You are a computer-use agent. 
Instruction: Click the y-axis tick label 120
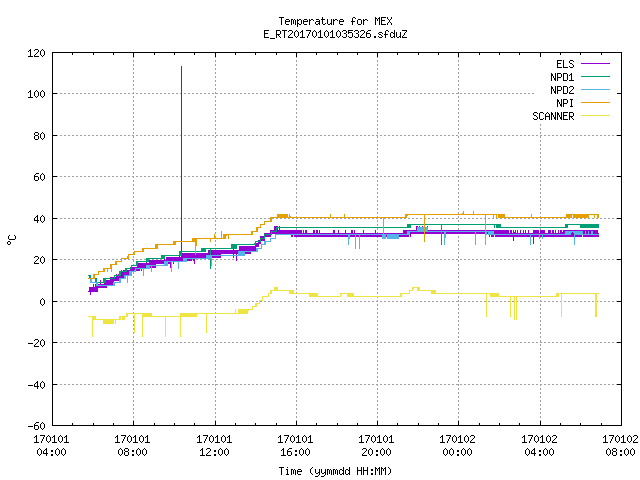click(36, 53)
